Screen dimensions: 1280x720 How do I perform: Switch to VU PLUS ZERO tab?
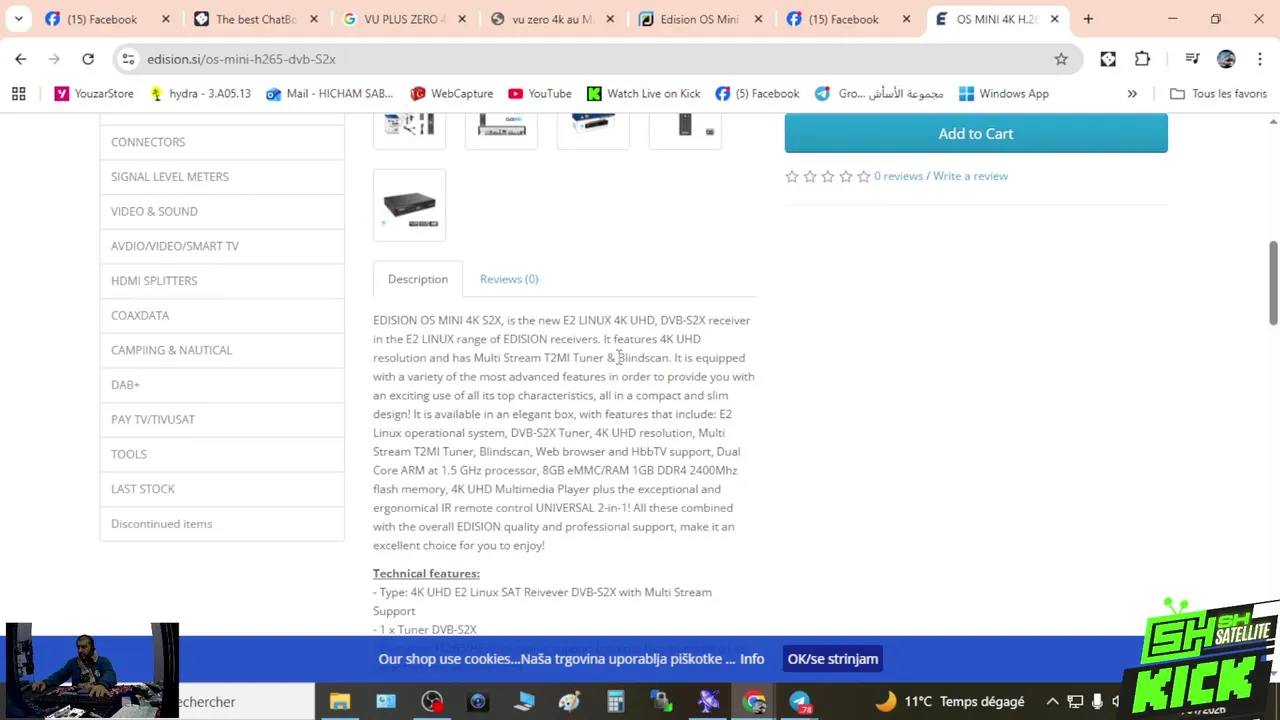[x=404, y=19]
